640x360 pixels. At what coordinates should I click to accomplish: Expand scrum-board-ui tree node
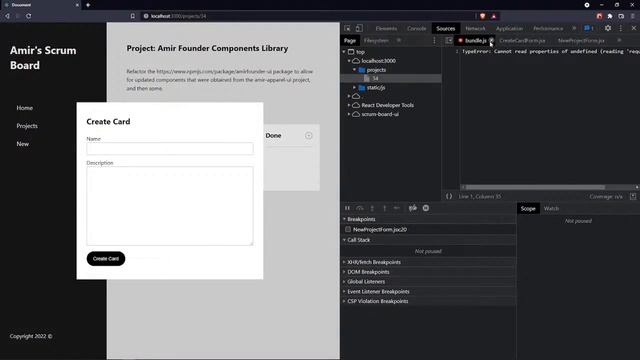pyautogui.click(x=349, y=114)
